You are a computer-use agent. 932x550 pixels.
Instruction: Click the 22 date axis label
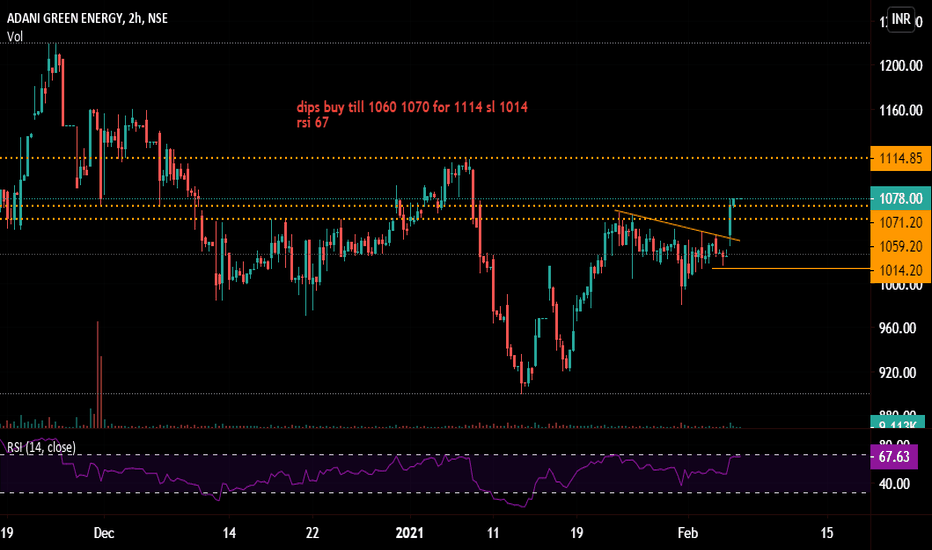click(312, 533)
